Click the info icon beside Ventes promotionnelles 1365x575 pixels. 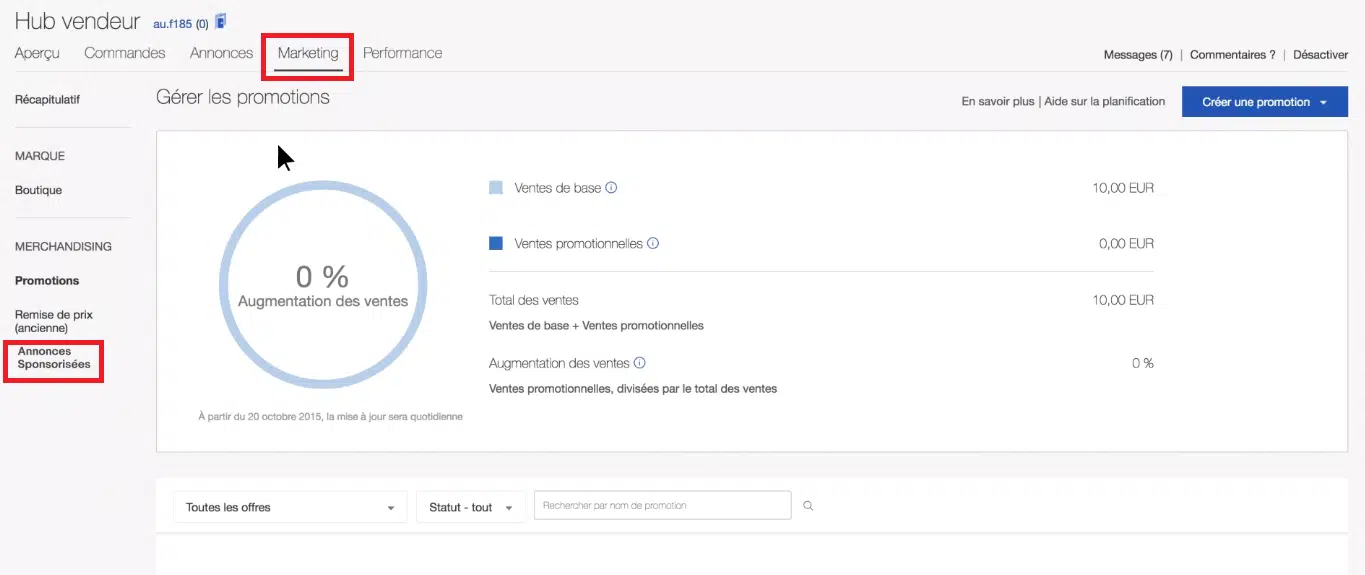point(652,243)
